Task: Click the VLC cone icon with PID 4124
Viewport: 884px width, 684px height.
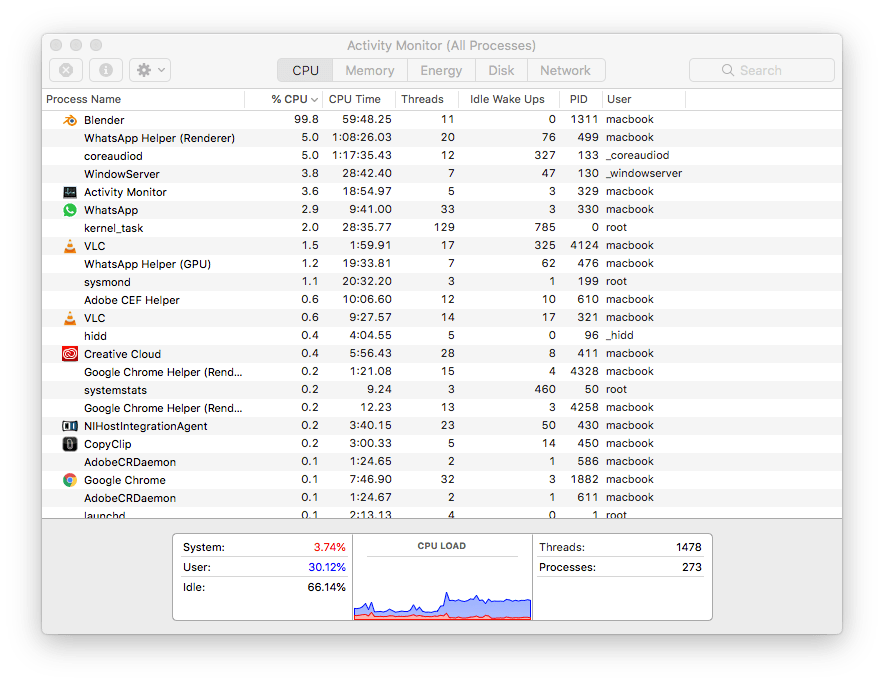Action: click(70, 246)
